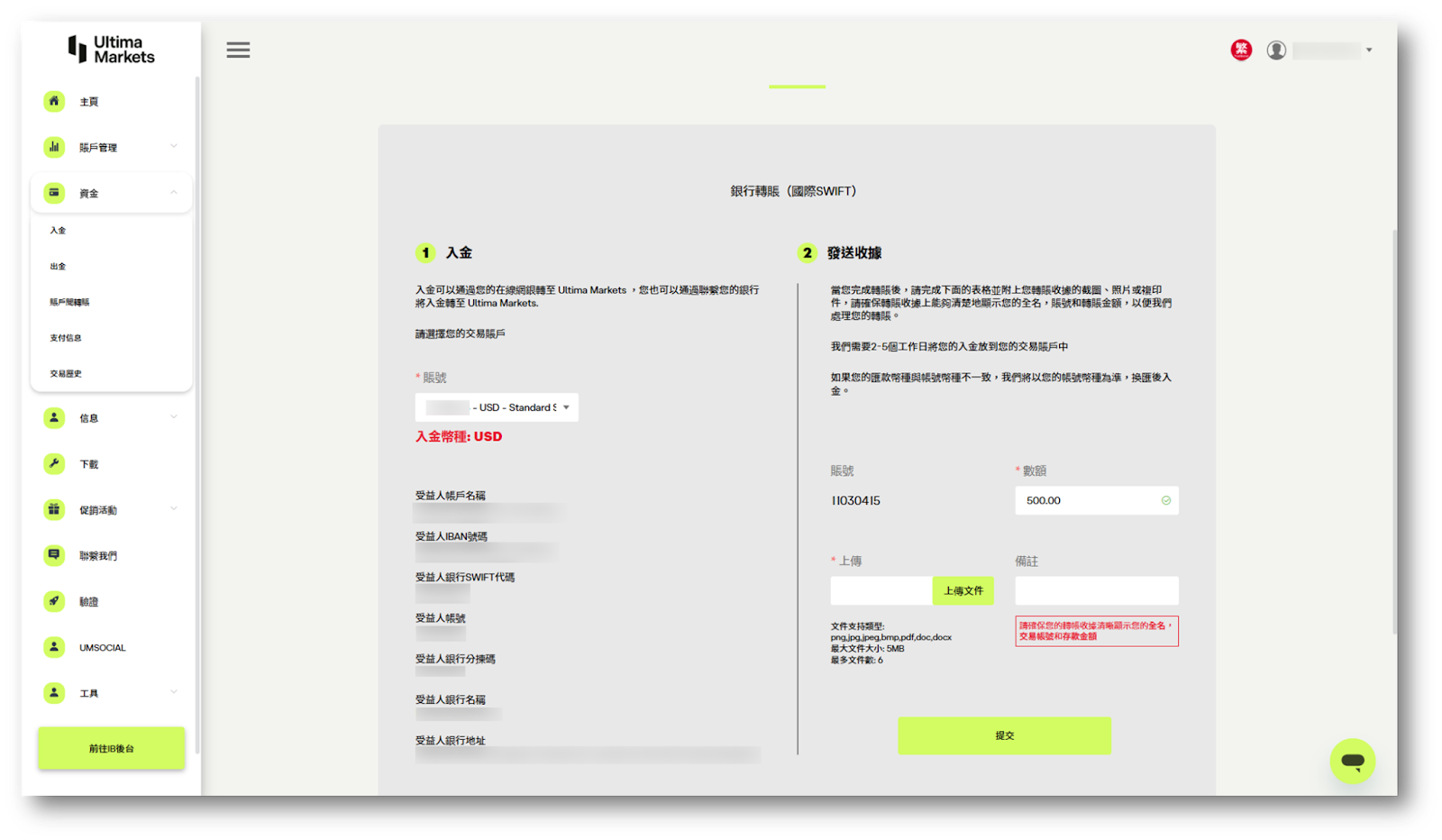
Task: Click the 資金 card icon
Action: (54, 193)
